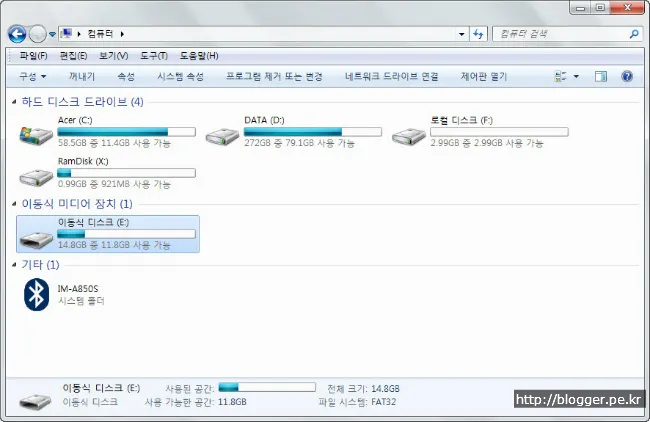Collapse the 이동식 미디어 장치 (1) group
This screenshot has width=650, height=422.
click(14, 204)
